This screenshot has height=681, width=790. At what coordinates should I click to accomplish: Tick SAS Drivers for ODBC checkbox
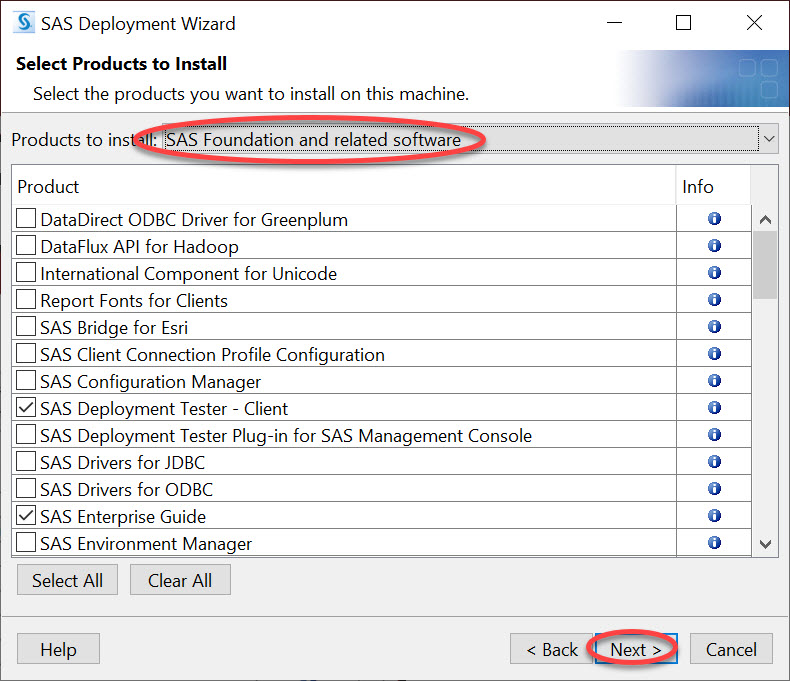[26, 489]
